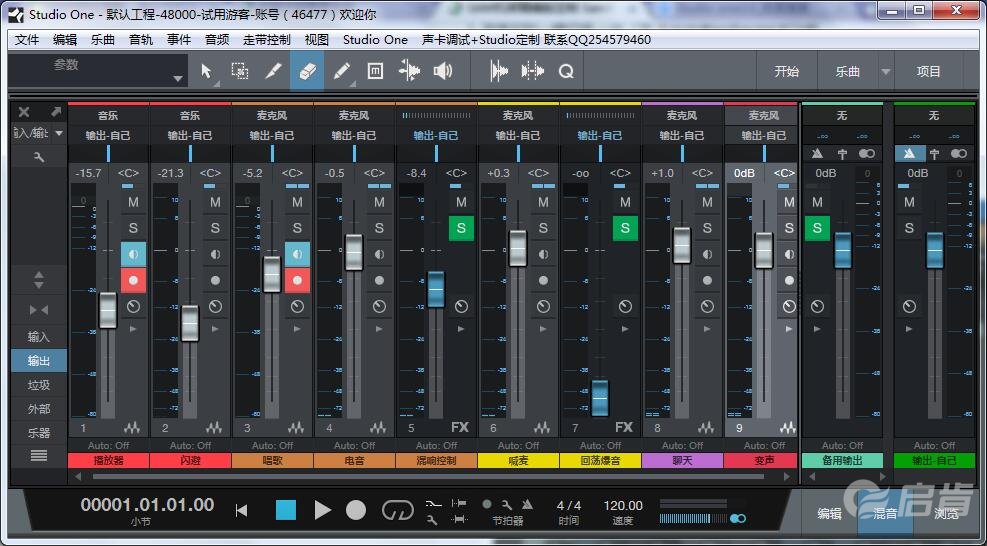Image resolution: width=987 pixels, height=546 pixels.
Task: Toggle the green Solo on 备用输出 channel
Action: point(817,228)
